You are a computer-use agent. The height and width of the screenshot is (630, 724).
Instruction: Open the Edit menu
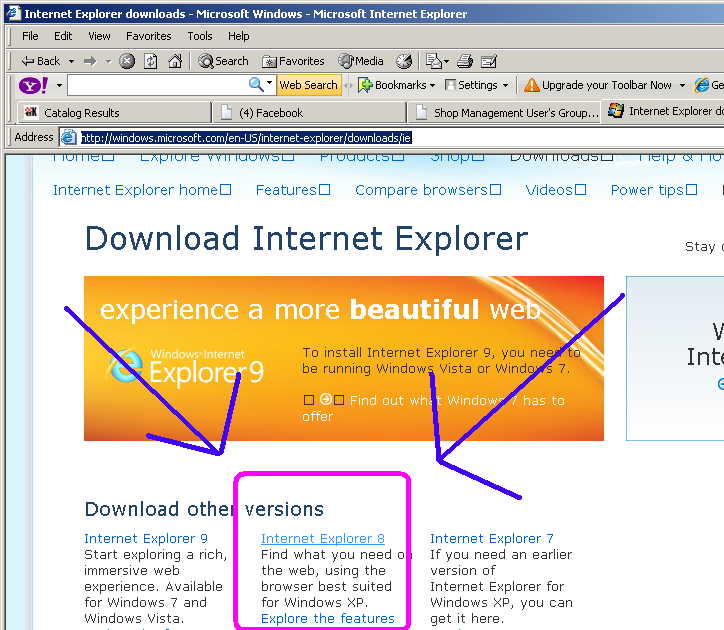coord(63,36)
